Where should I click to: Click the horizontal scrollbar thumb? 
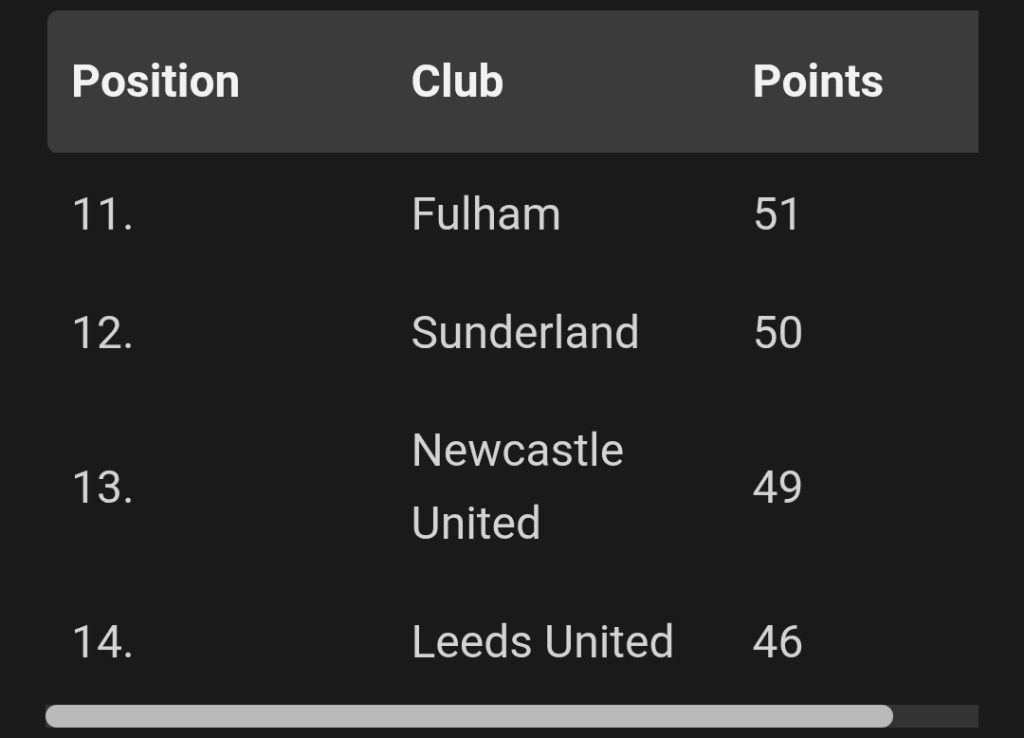point(469,716)
